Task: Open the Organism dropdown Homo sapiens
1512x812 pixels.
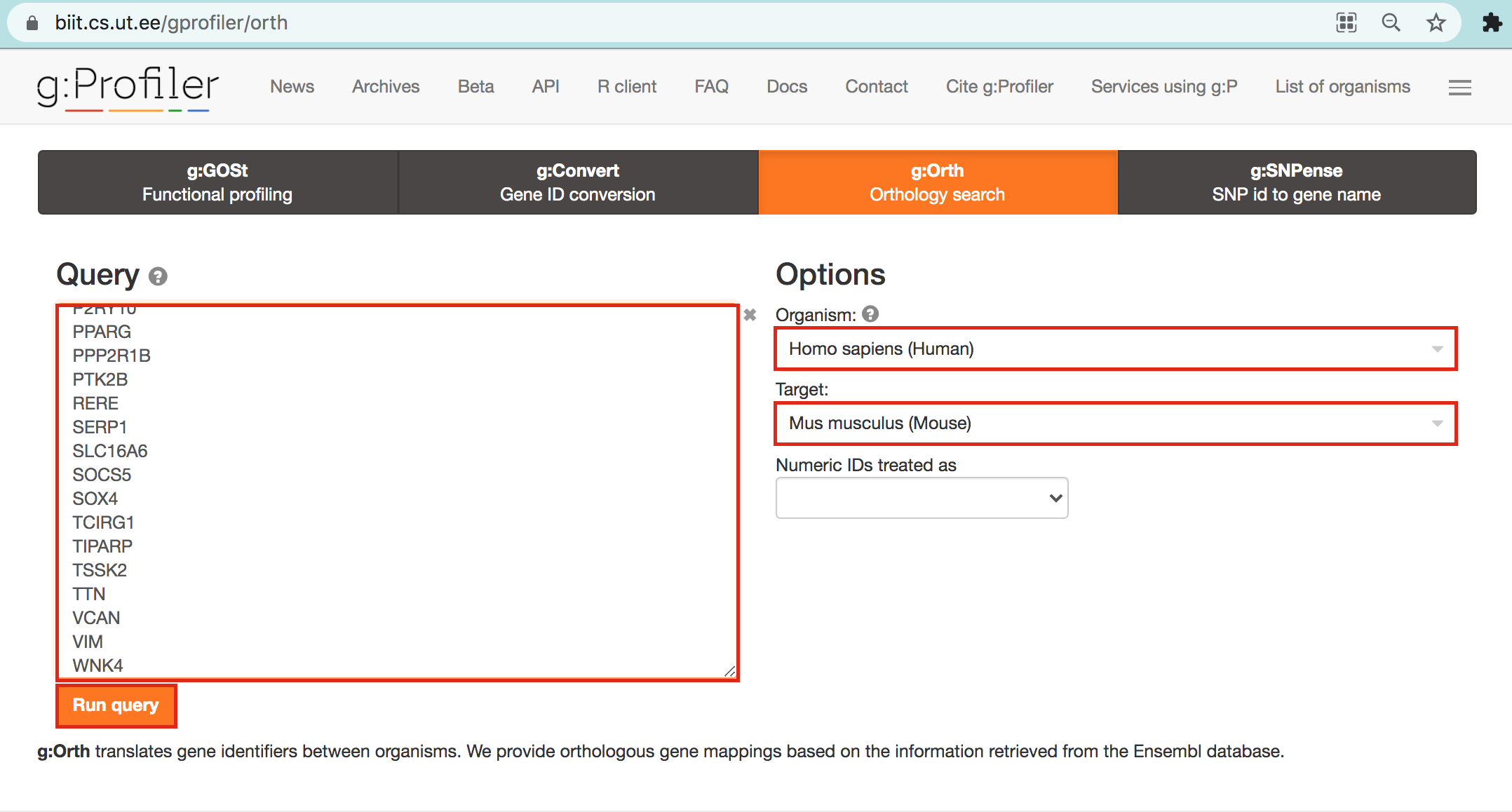Action: pos(1115,349)
